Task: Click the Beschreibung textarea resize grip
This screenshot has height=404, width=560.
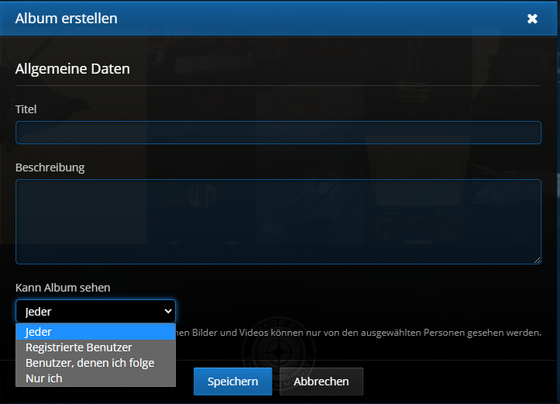Action: click(538, 260)
